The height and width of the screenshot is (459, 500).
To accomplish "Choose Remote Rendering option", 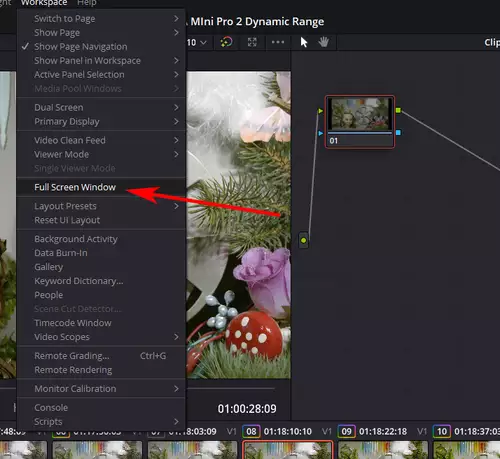I will [x=101, y=370].
